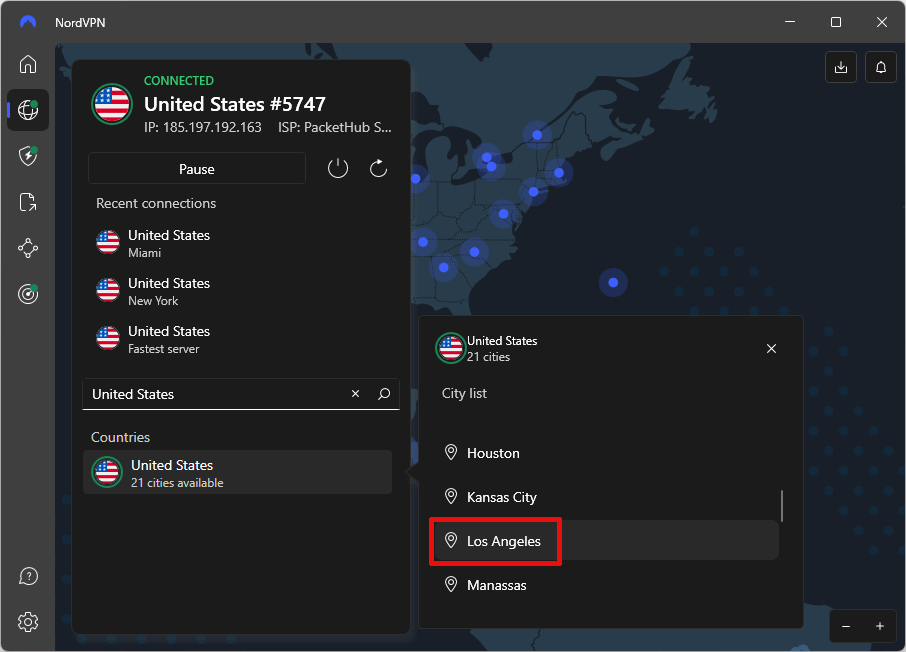Click the City list heading
Viewport: 906px width, 652px height.
464,394
